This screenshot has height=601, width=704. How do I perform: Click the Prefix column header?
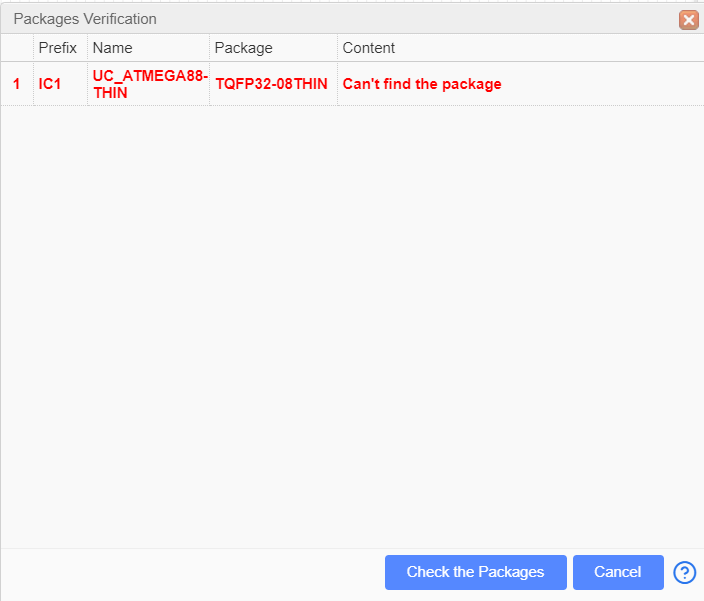coord(58,48)
